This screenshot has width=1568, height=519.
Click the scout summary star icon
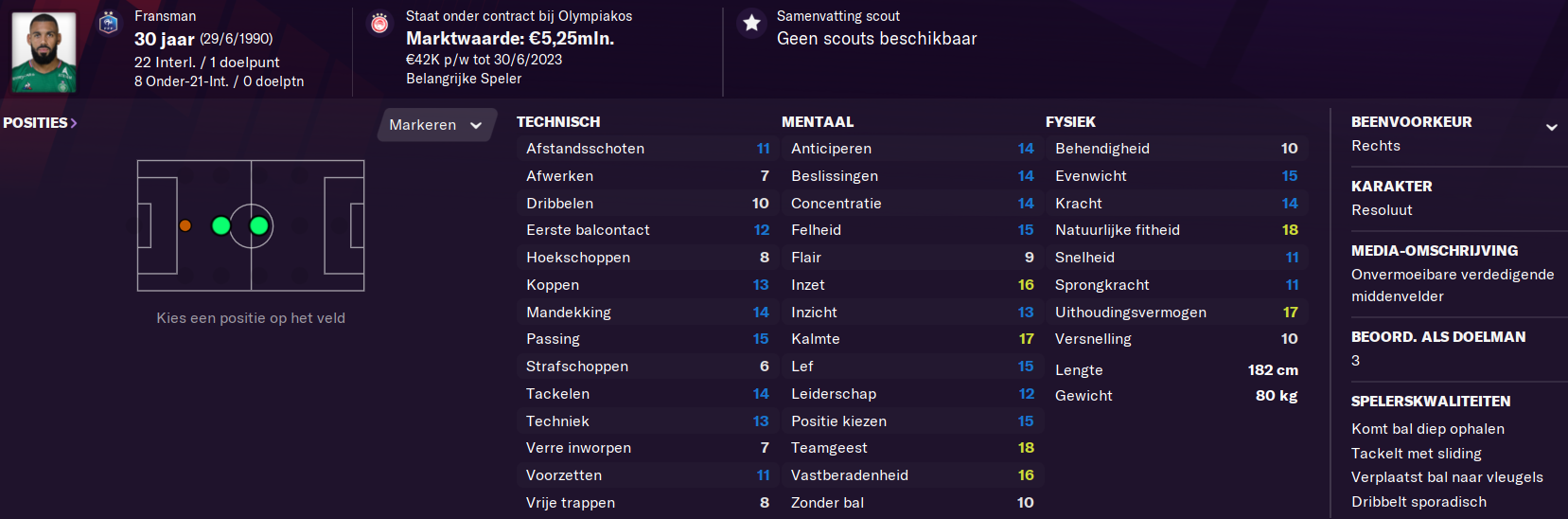point(751,24)
